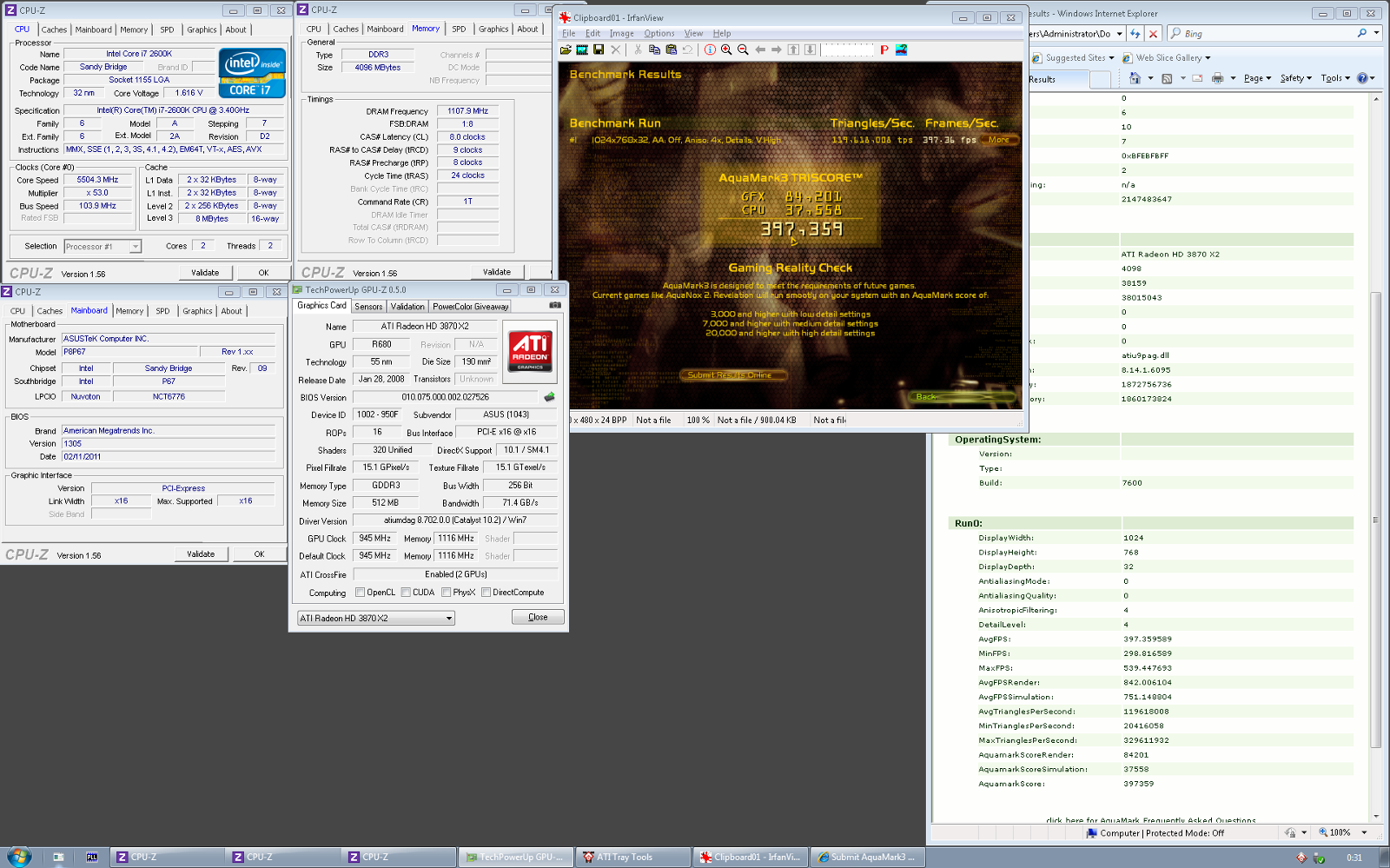Enable OpenCL checkbox in GPU-Z

(x=360, y=593)
